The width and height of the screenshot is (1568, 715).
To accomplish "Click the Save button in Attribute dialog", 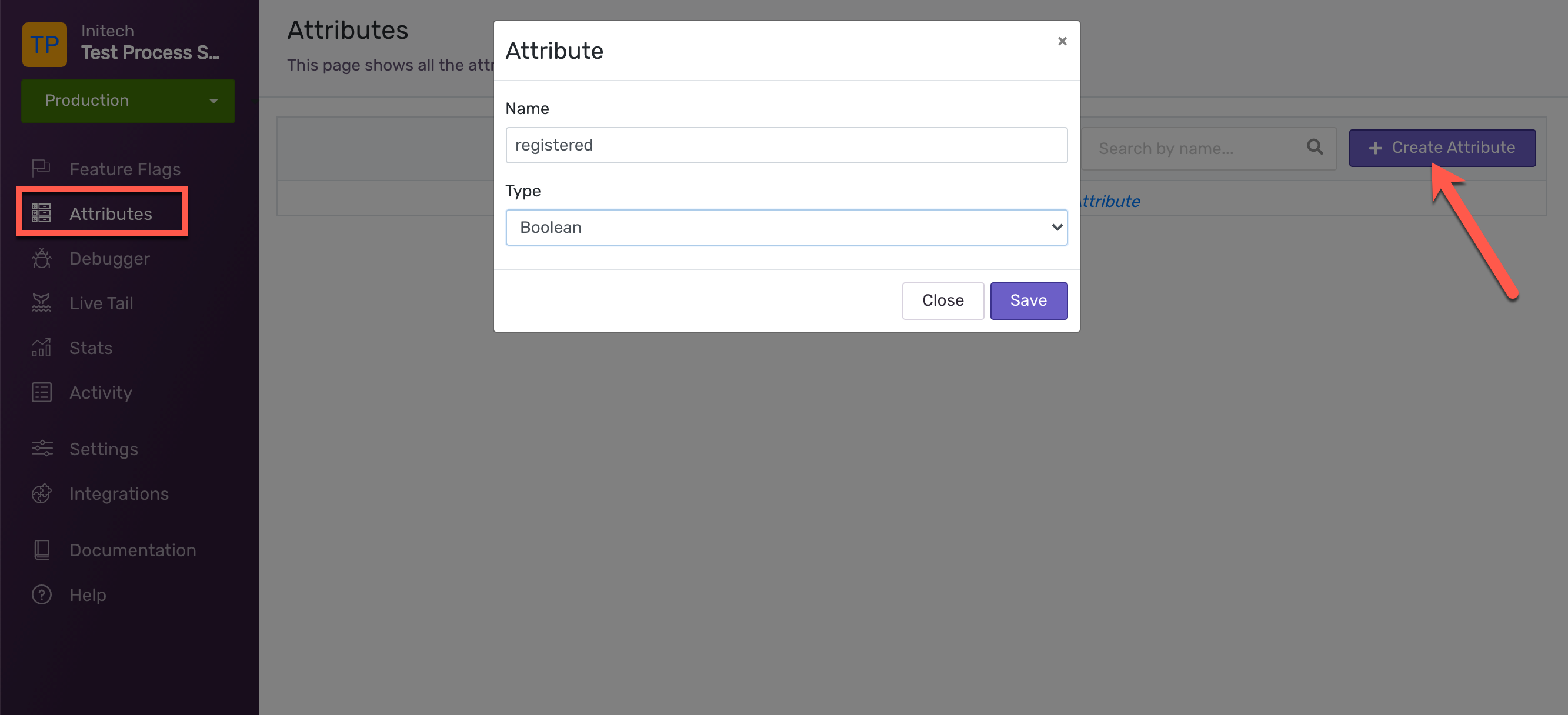I will (1029, 300).
